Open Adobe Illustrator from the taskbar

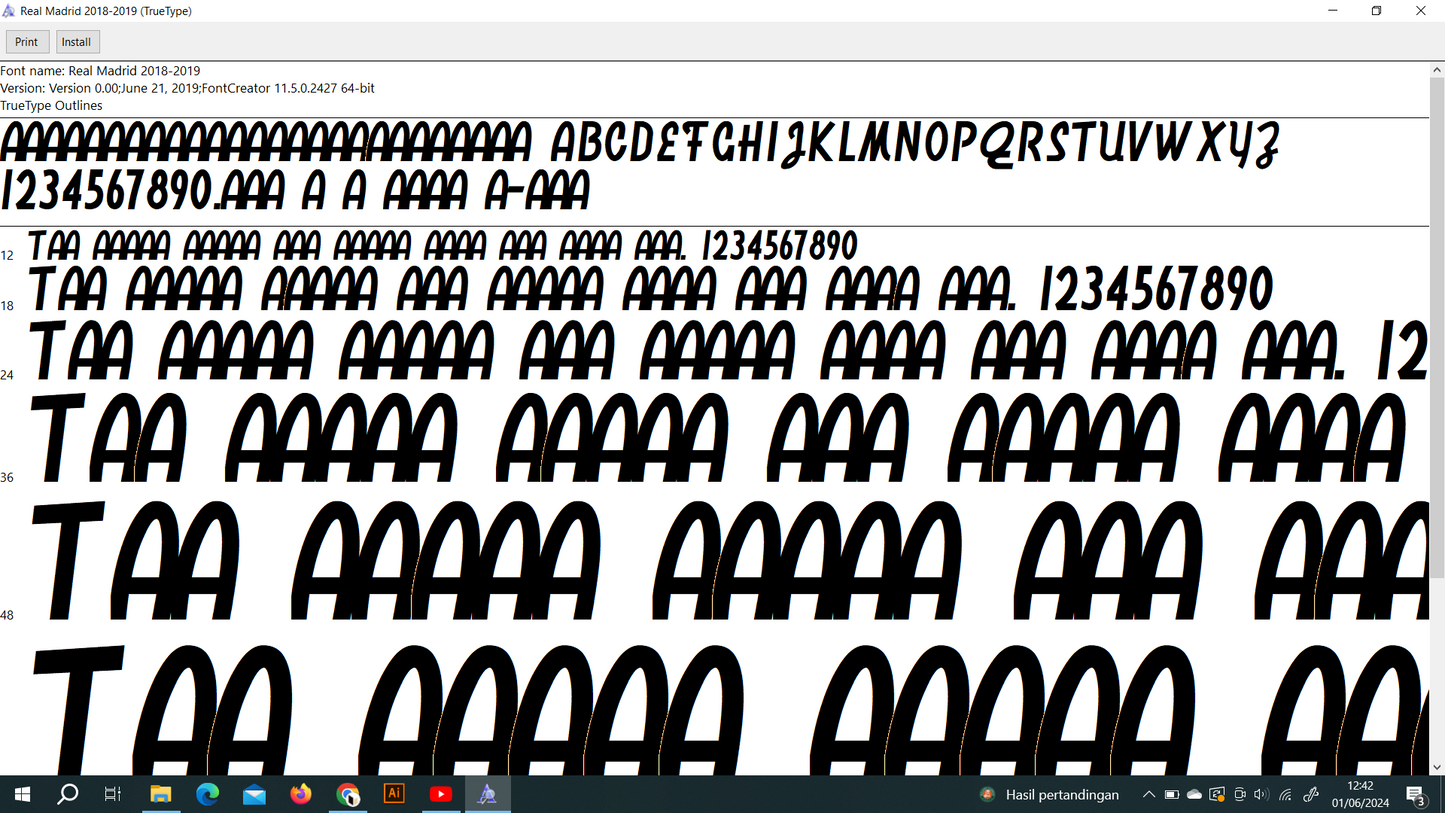(x=394, y=795)
